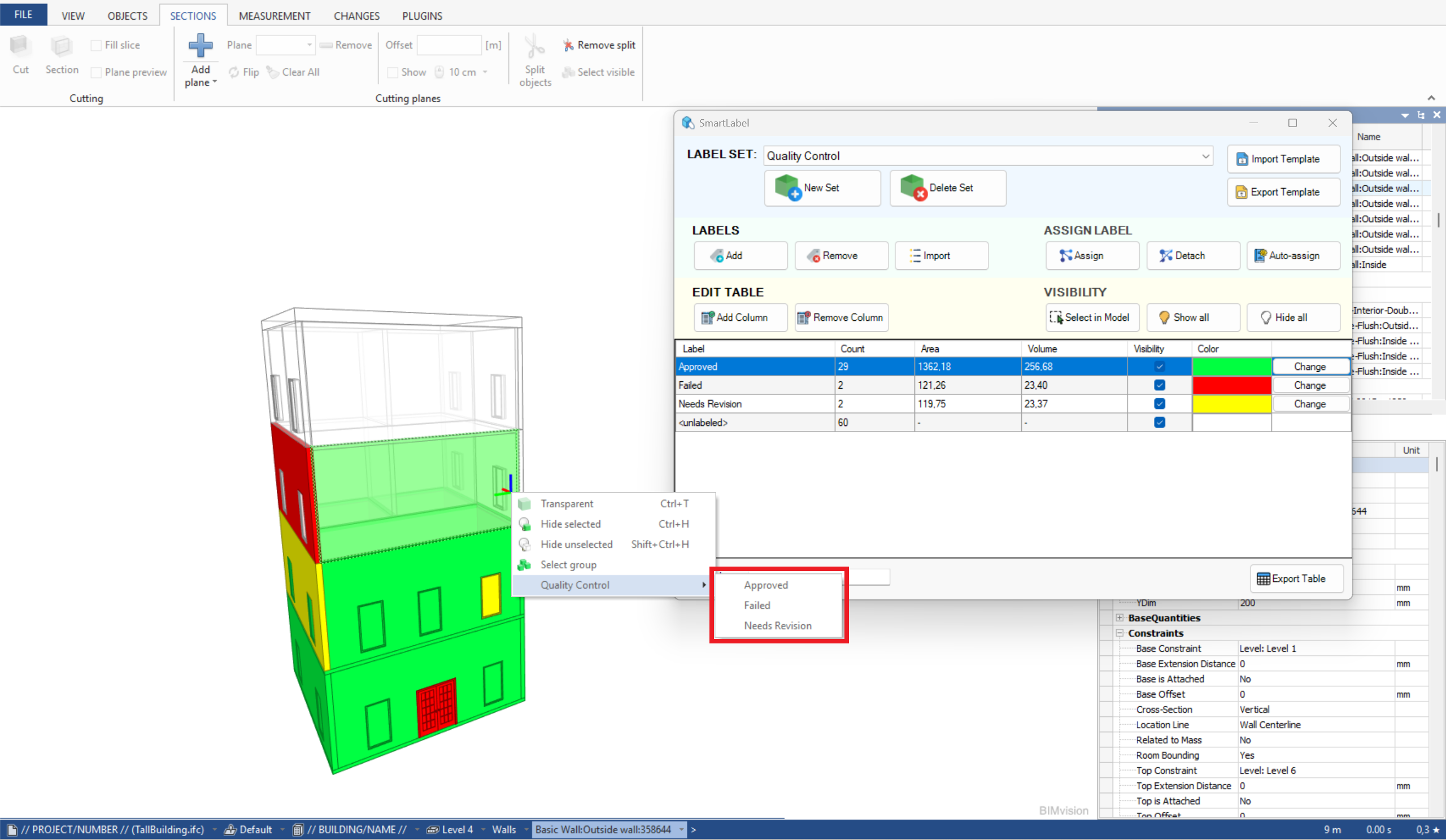
Task: Click Select visible in ribbon
Action: pyautogui.click(x=599, y=72)
